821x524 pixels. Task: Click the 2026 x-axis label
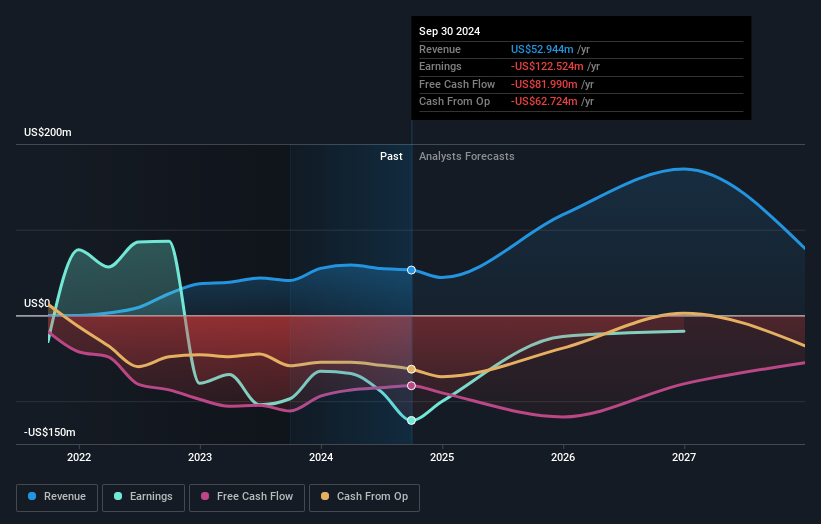[563, 458]
